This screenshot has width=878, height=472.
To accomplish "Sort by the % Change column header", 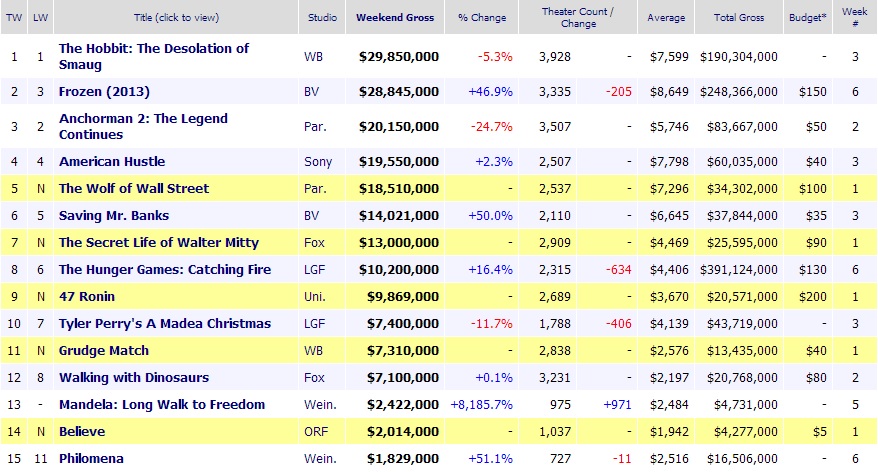I will point(483,18).
